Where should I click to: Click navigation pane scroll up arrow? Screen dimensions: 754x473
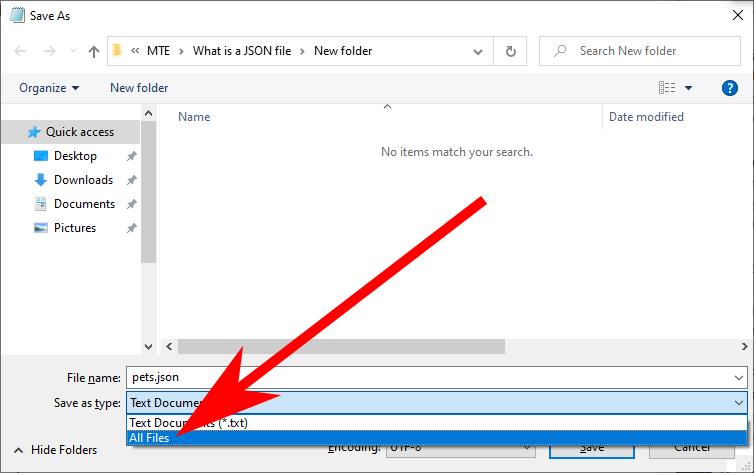149,113
